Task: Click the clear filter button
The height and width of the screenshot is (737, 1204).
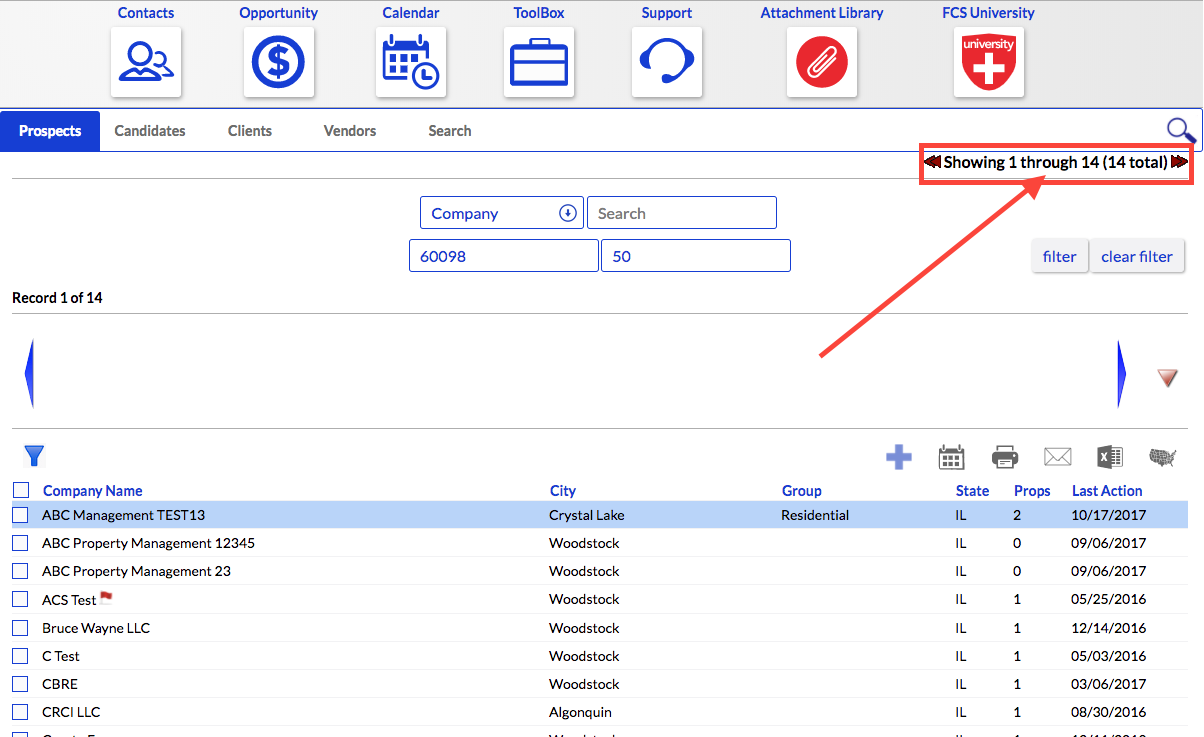Action: click(1137, 256)
